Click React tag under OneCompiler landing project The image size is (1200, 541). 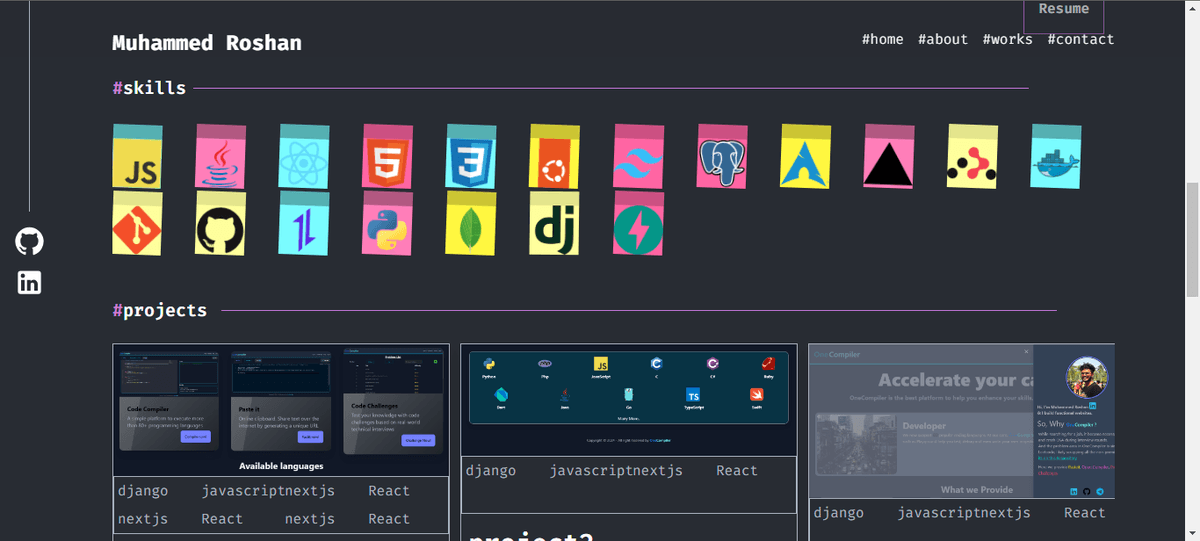coord(1085,512)
